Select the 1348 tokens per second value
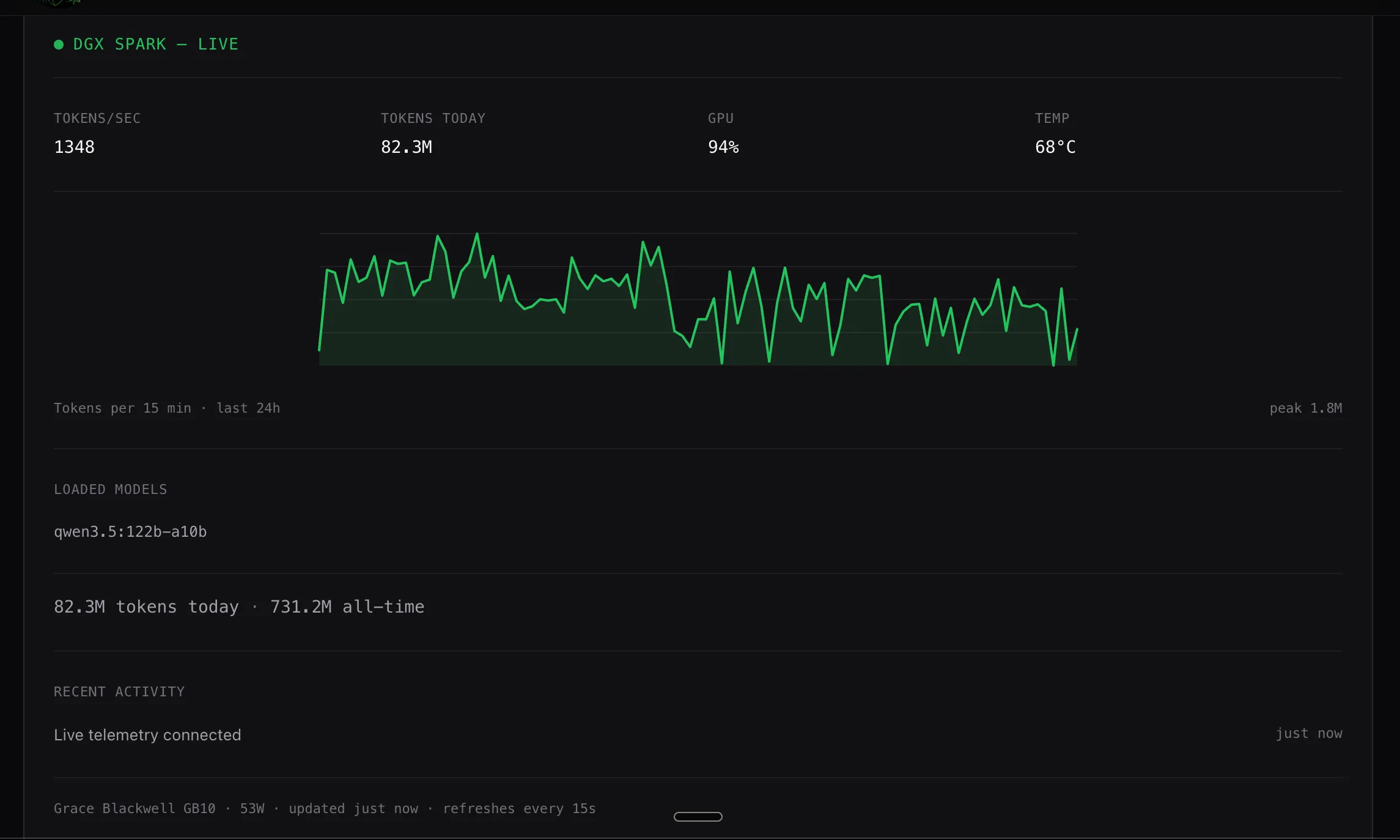Screen dimensions: 1400x840 pos(74,147)
